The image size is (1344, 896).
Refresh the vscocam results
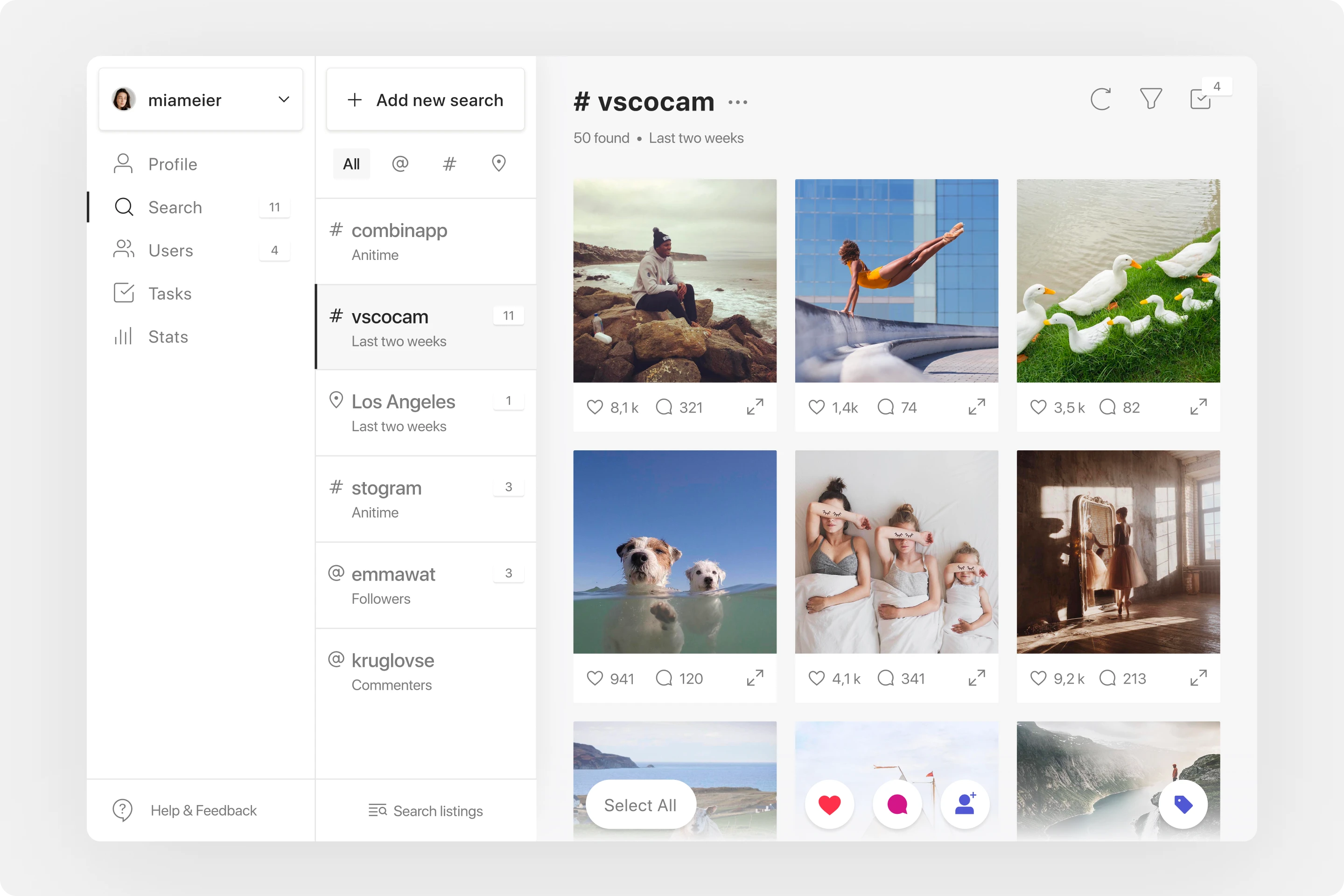click(1100, 99)
